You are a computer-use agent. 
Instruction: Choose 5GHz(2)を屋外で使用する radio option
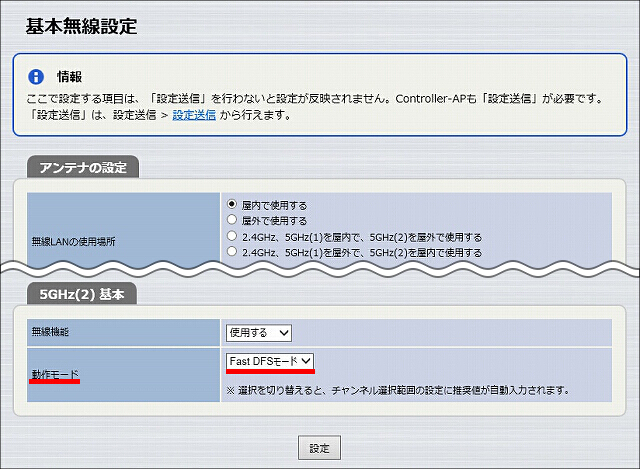point(232,236)
